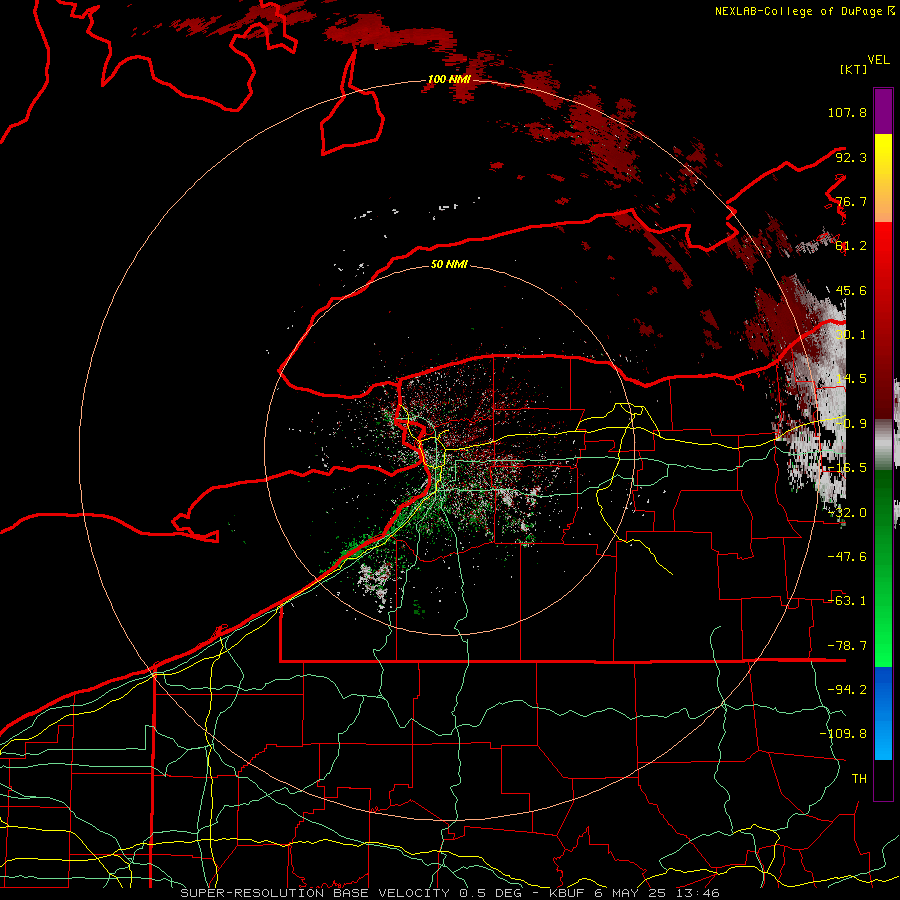Click the 100 NMI range ring label
The width and height of the screenshot is (900, 900).
tap(449, 79)
